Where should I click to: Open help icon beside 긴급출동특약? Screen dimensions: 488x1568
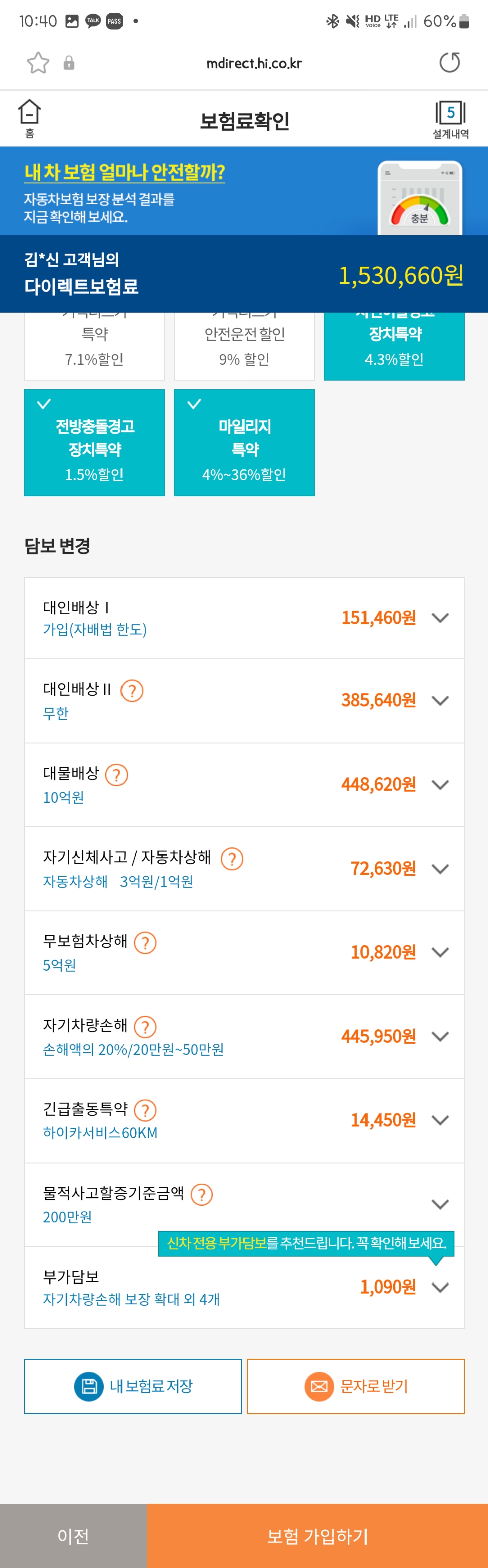click(x=145, y=1111)
